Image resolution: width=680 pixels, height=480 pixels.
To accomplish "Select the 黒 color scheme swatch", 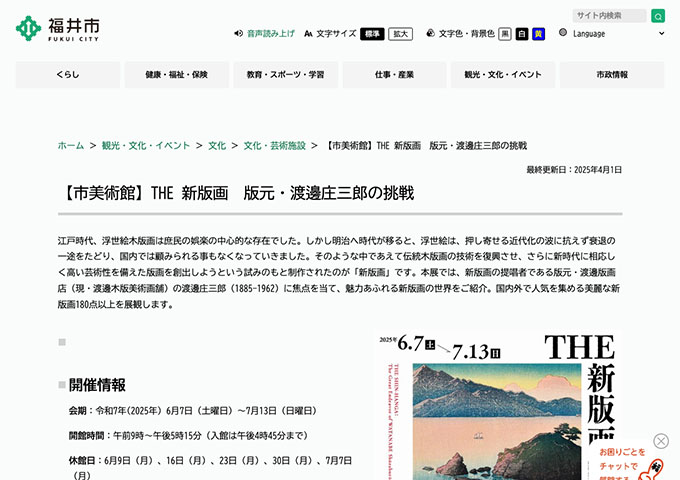I will [x=505, y=34].
